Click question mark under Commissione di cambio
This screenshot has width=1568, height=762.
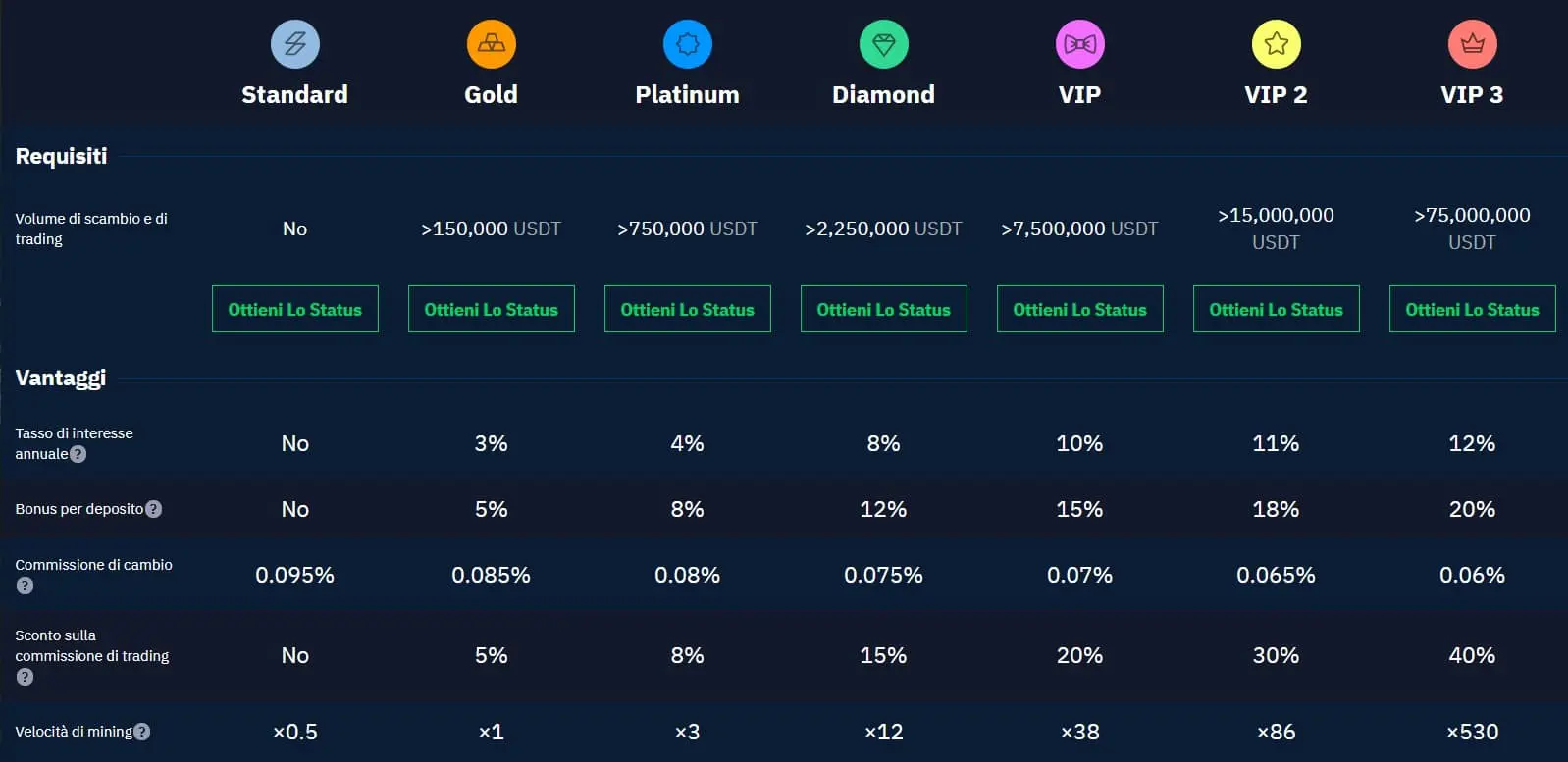26,585
